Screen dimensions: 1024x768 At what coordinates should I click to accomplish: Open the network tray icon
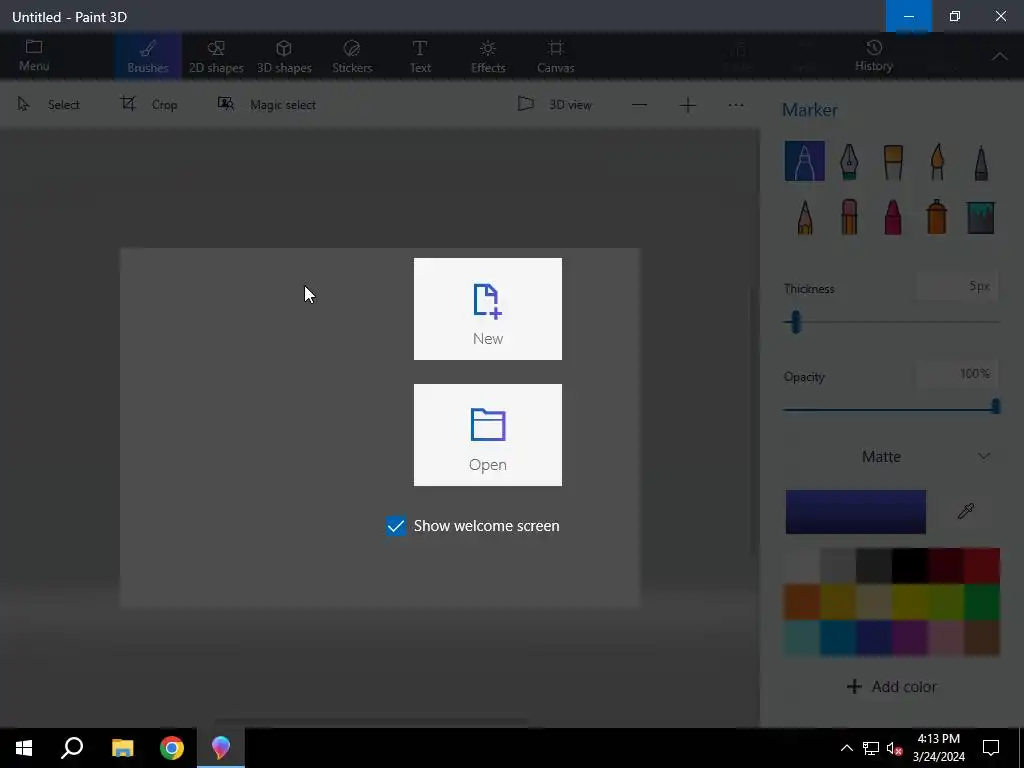pos(871,748)
